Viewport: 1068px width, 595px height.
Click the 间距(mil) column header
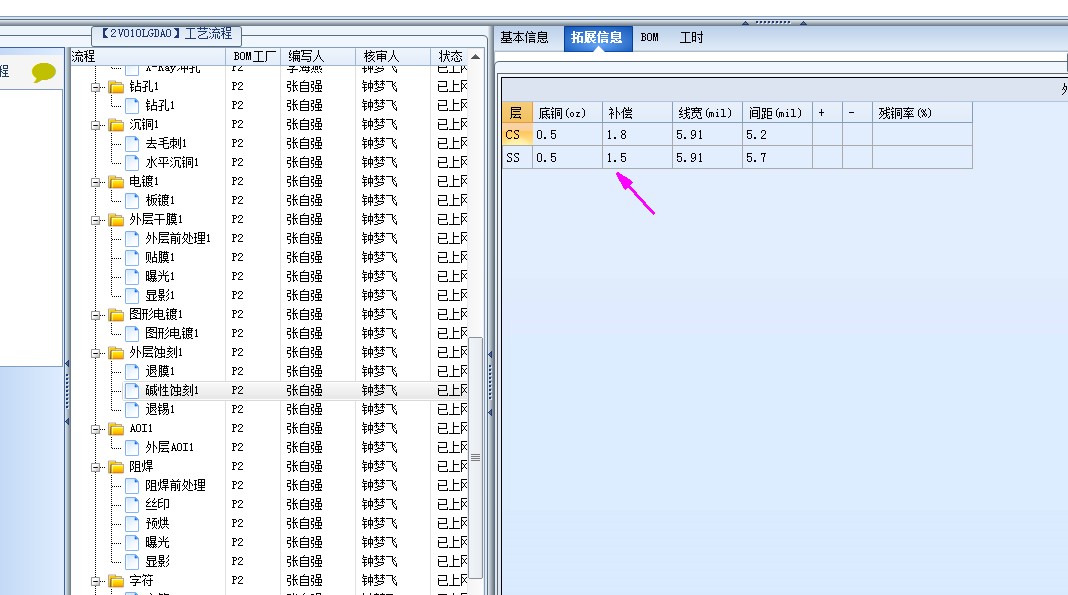pos(777,113)
